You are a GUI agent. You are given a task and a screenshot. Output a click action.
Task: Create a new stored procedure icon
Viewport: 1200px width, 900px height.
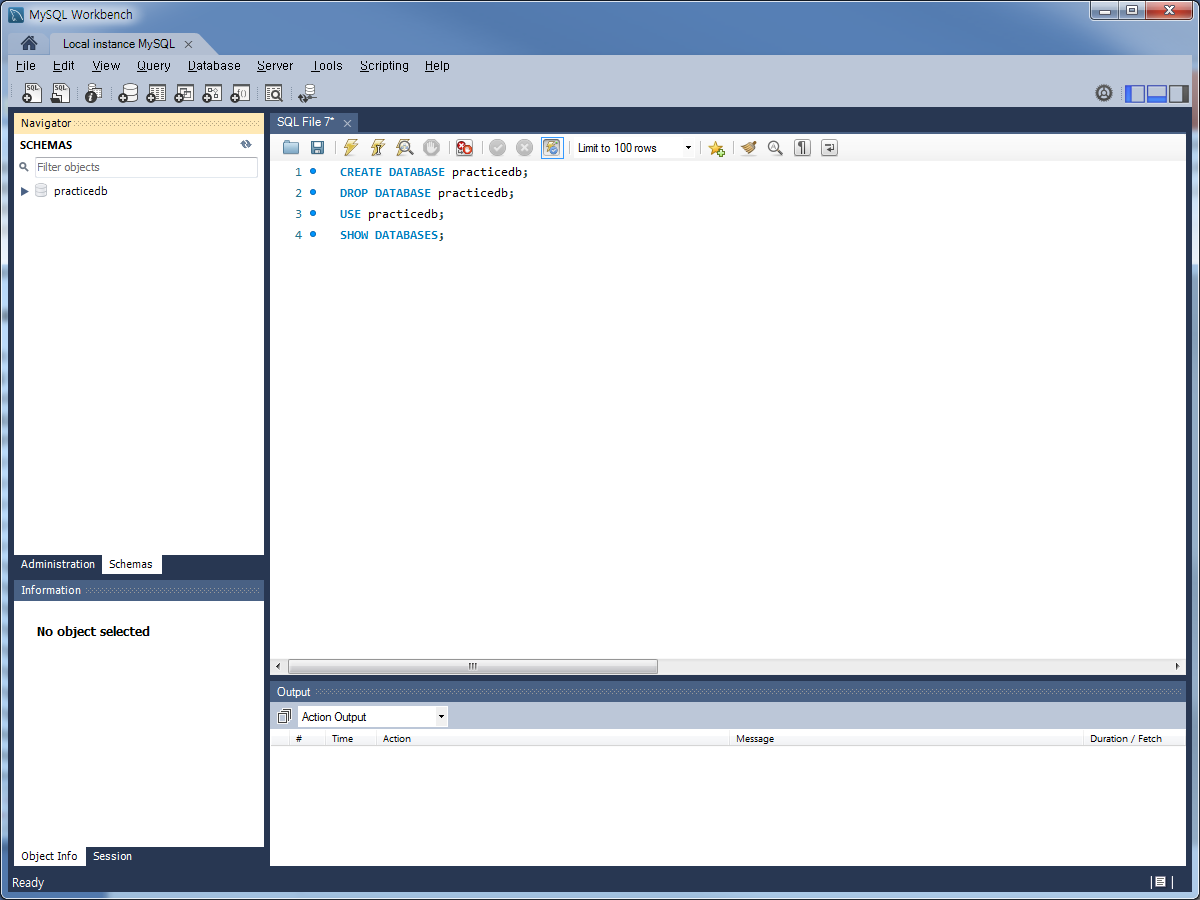212,93
